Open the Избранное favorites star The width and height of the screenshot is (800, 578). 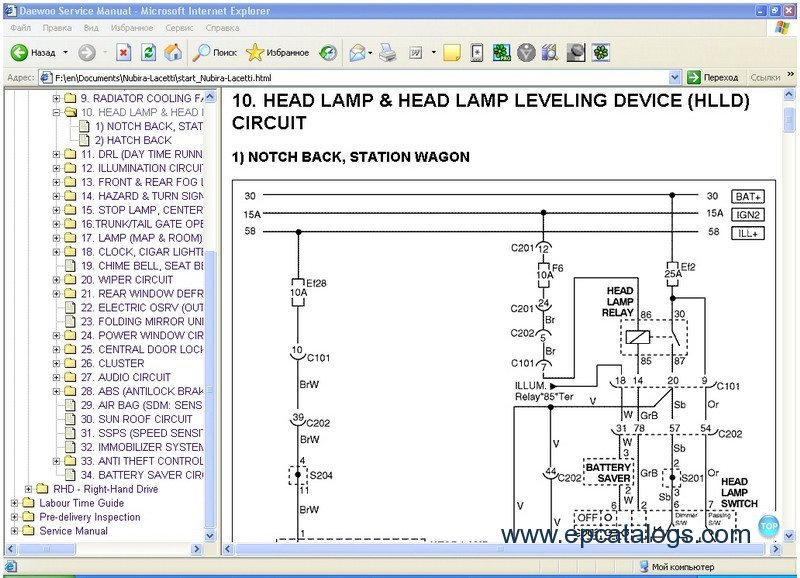277,52
